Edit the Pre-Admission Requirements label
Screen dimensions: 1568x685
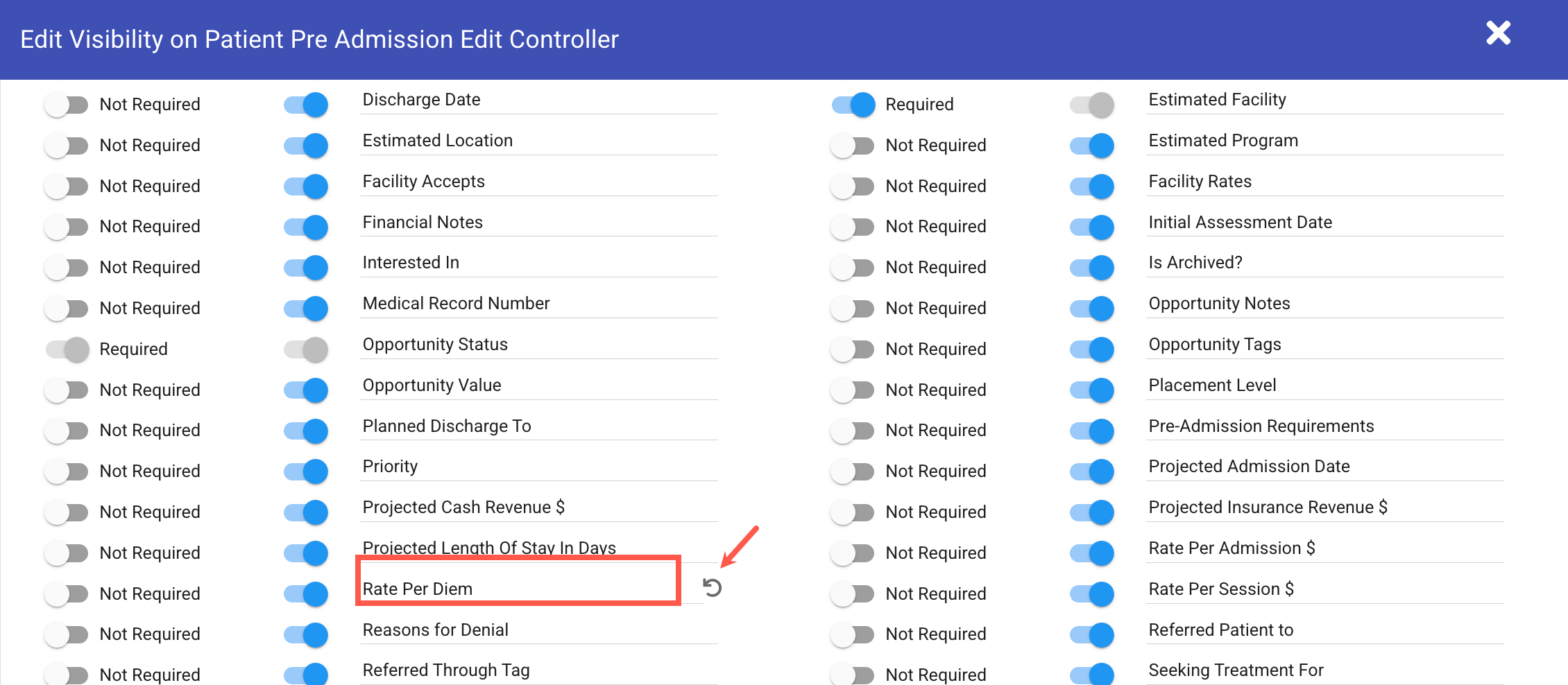(1324, 426)
